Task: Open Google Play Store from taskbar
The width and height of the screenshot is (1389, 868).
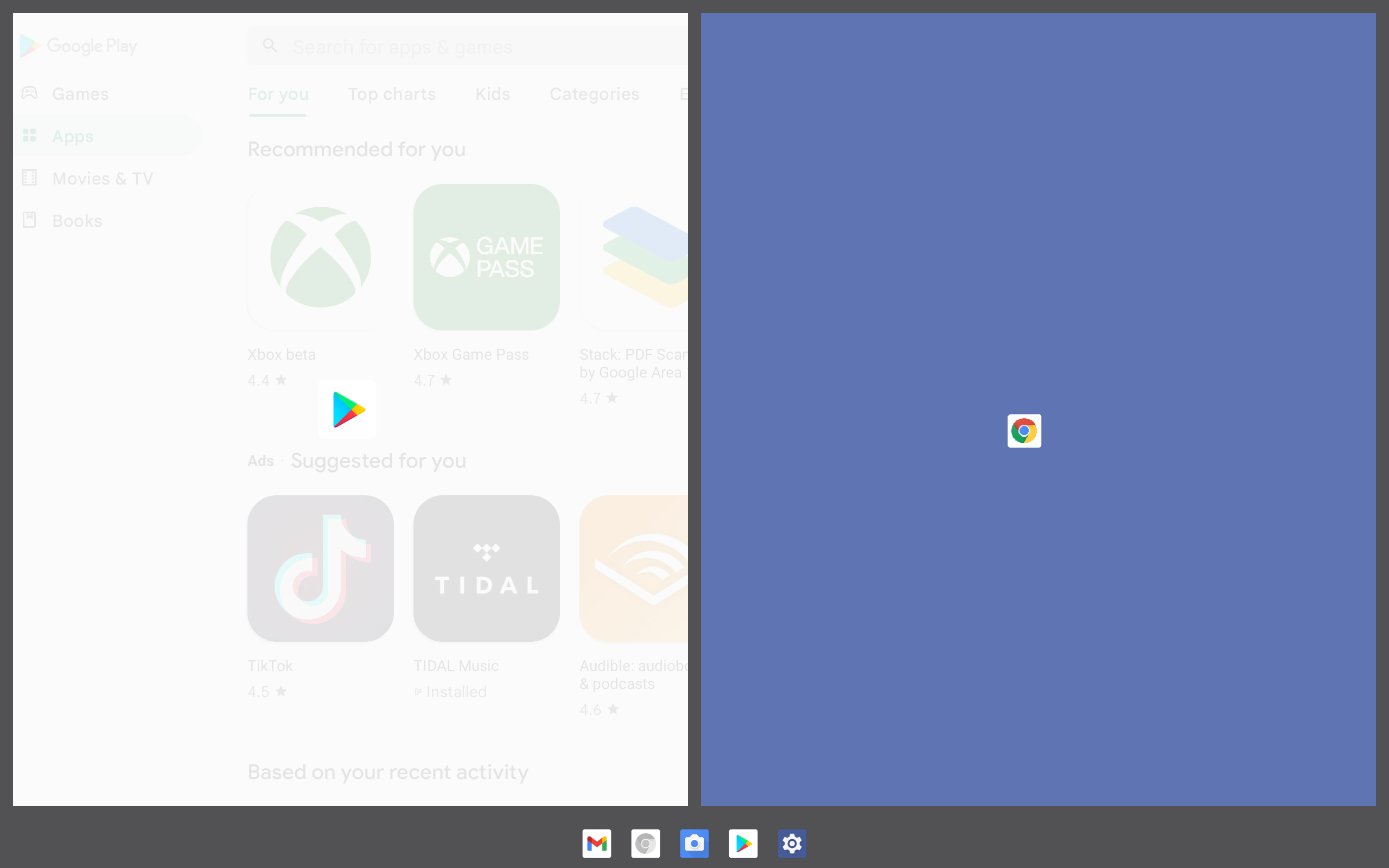Action: click(x=744, y=843)
